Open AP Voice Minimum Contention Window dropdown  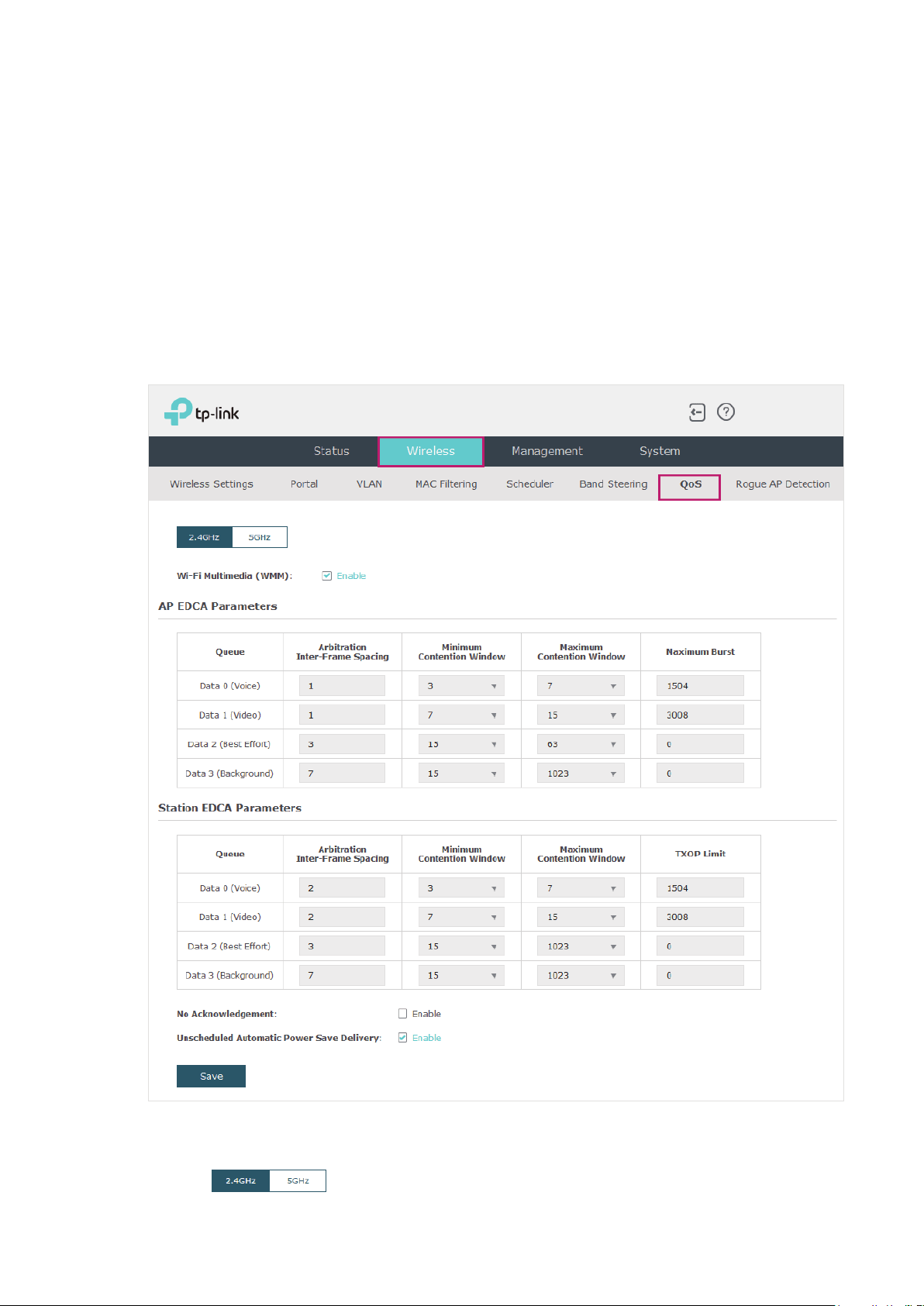pos(461,686)
